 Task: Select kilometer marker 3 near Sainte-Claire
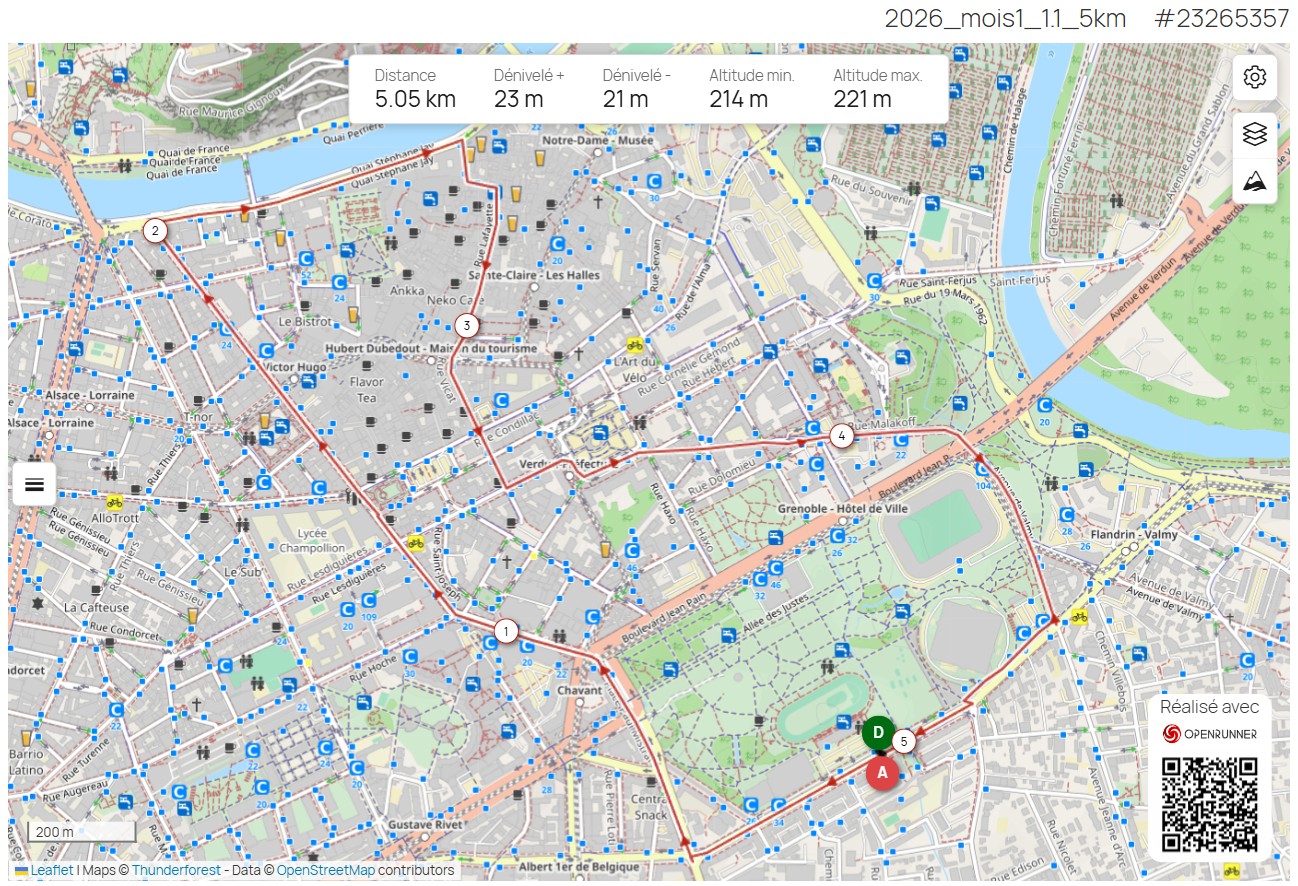coord(466,324)
